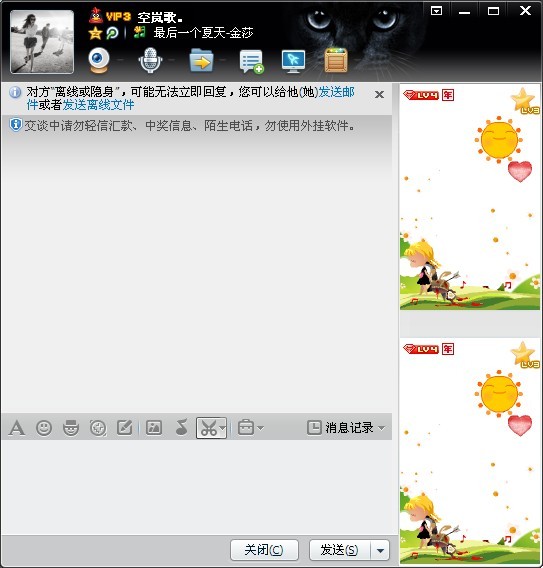This screenshot has height=568, width=543.
Task: Follow the 发送离线文件 link
Action: 99,105
